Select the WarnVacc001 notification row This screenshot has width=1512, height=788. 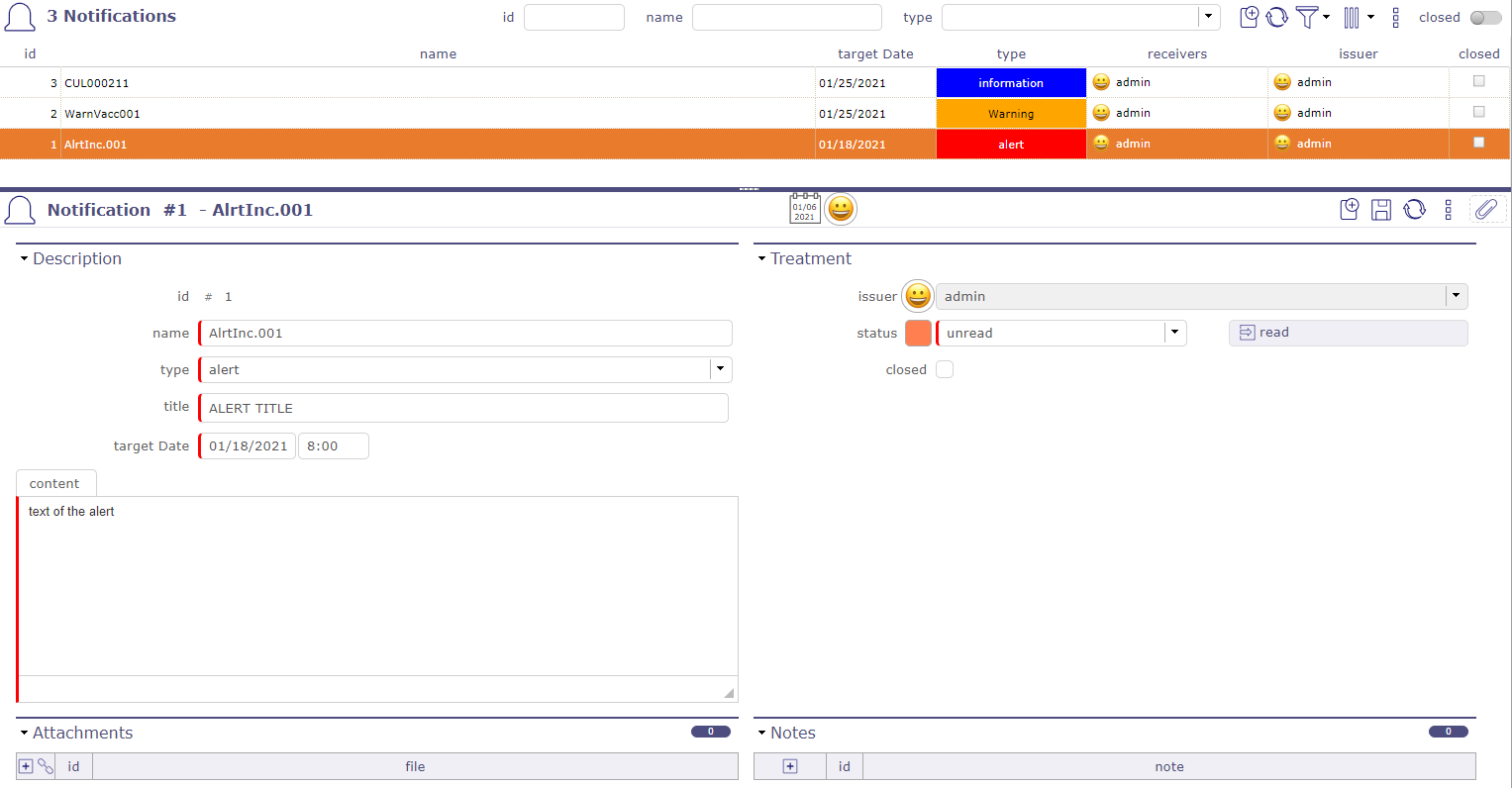click(x=436, y=114)
